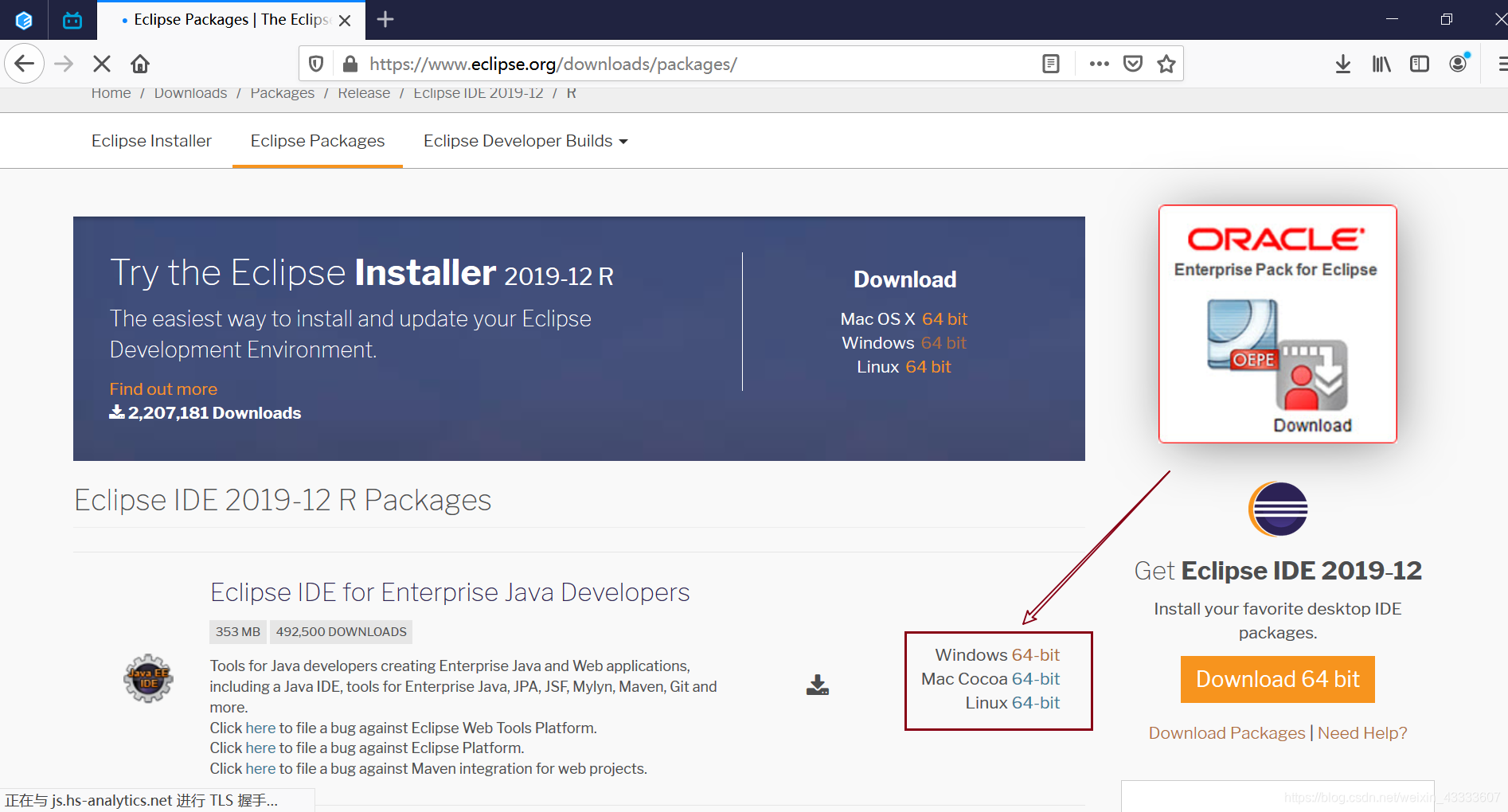Minimize the browser window

point(1392,19)
